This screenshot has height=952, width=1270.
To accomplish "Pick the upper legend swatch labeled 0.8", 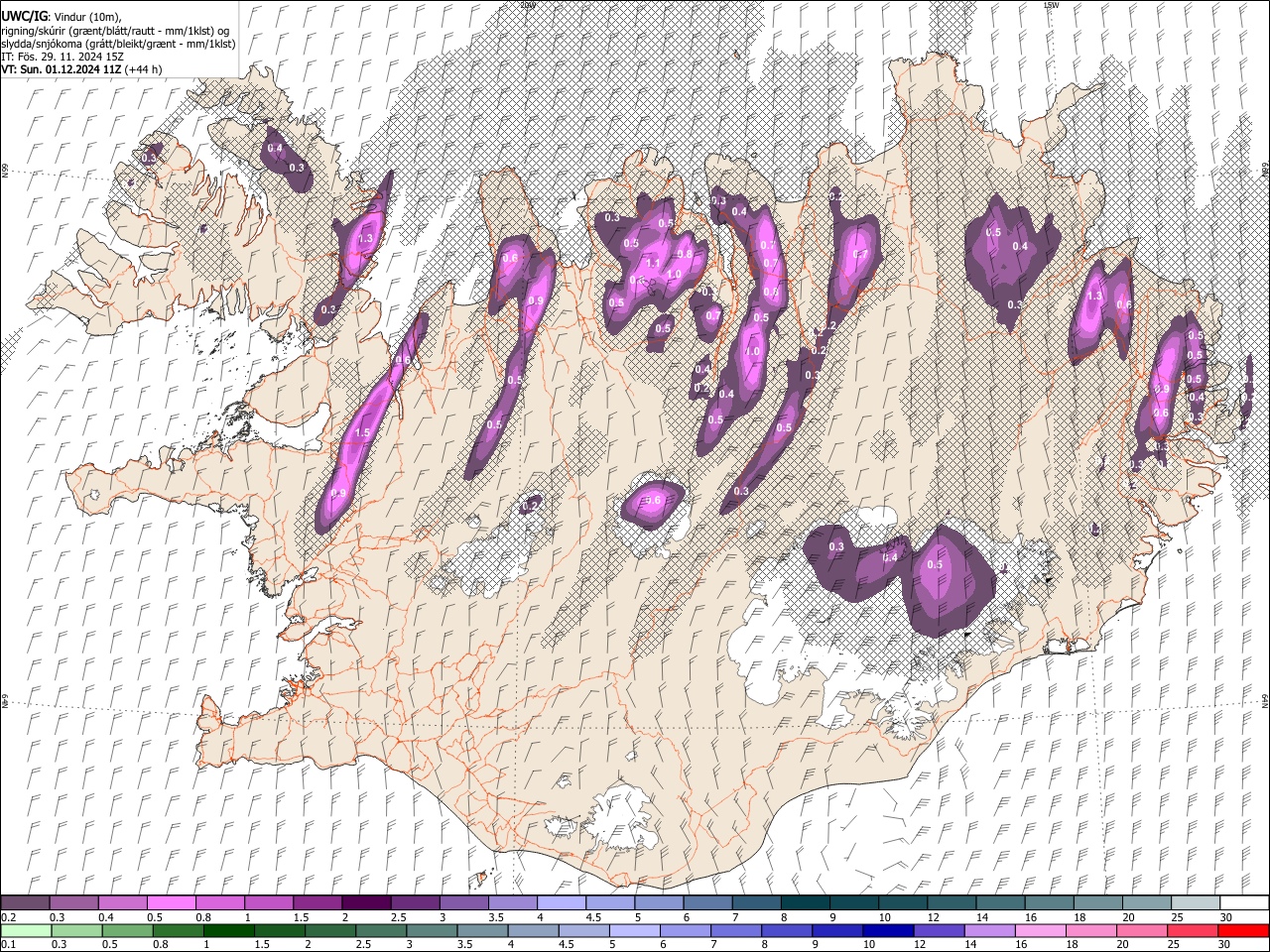I will click(219, 903).
